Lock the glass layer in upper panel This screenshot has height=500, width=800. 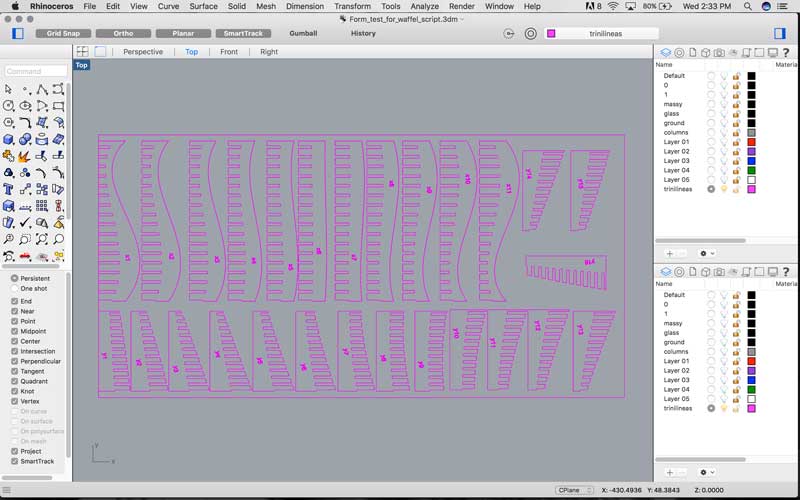point(736,113)
